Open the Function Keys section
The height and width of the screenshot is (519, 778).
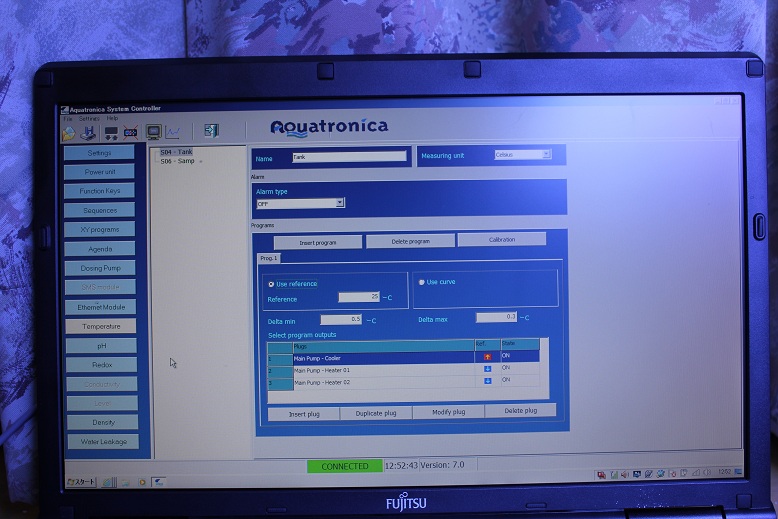tap(100, 191)
